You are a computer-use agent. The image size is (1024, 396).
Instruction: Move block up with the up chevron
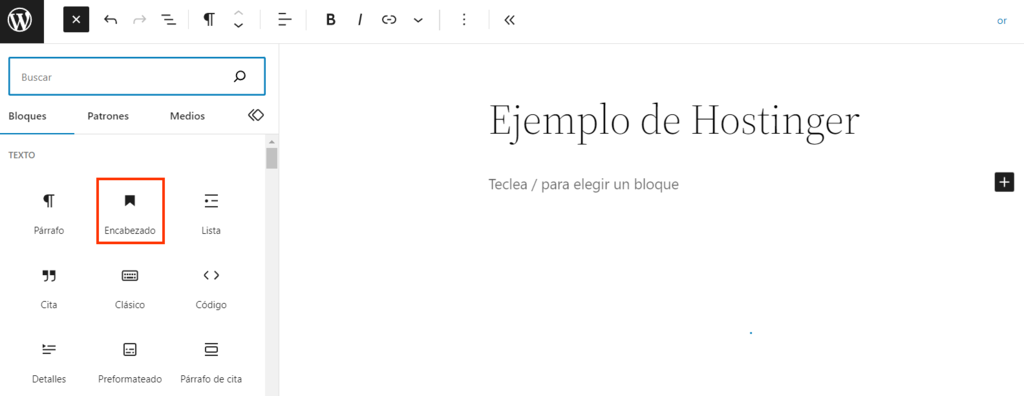point(238,14)
